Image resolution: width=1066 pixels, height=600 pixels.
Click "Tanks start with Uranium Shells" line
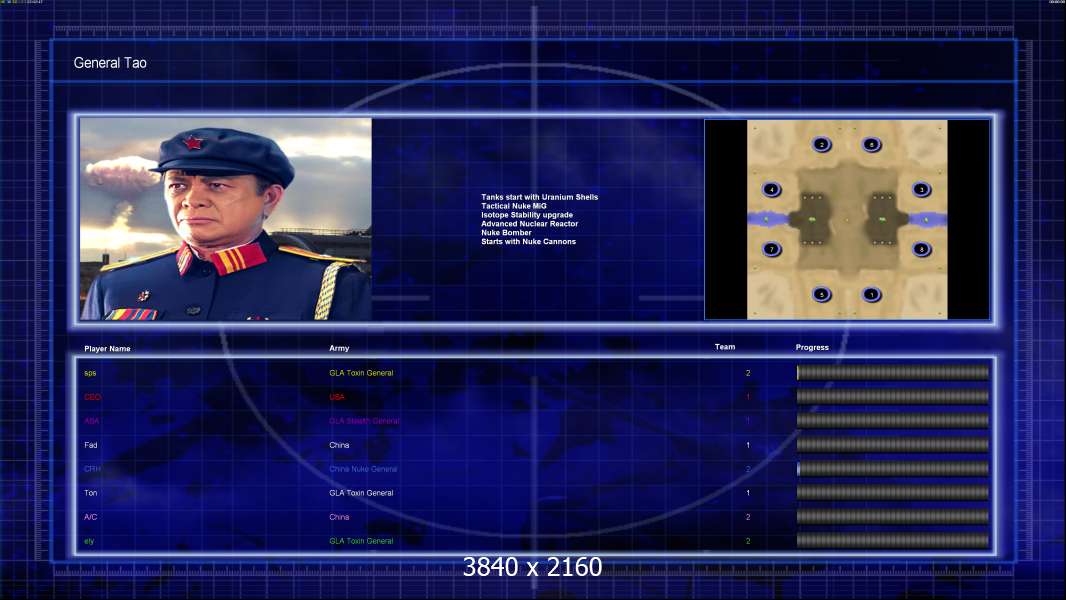click(540, 197)
